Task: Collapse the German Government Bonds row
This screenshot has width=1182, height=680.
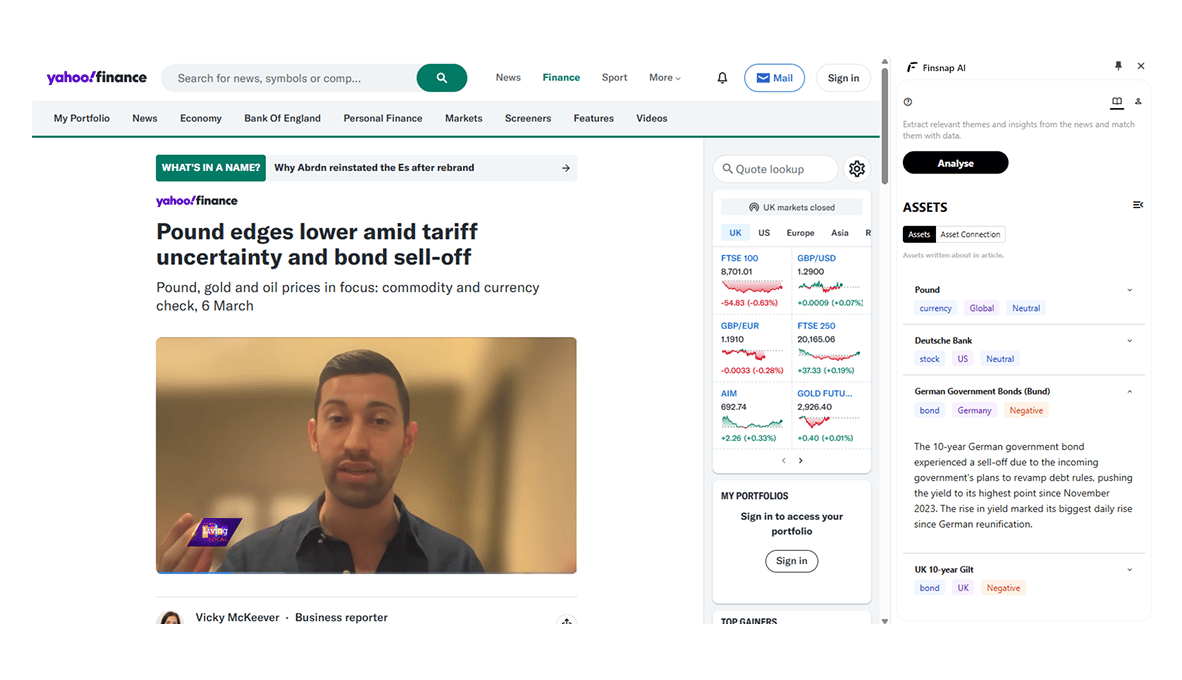Action: point(1129,392)
